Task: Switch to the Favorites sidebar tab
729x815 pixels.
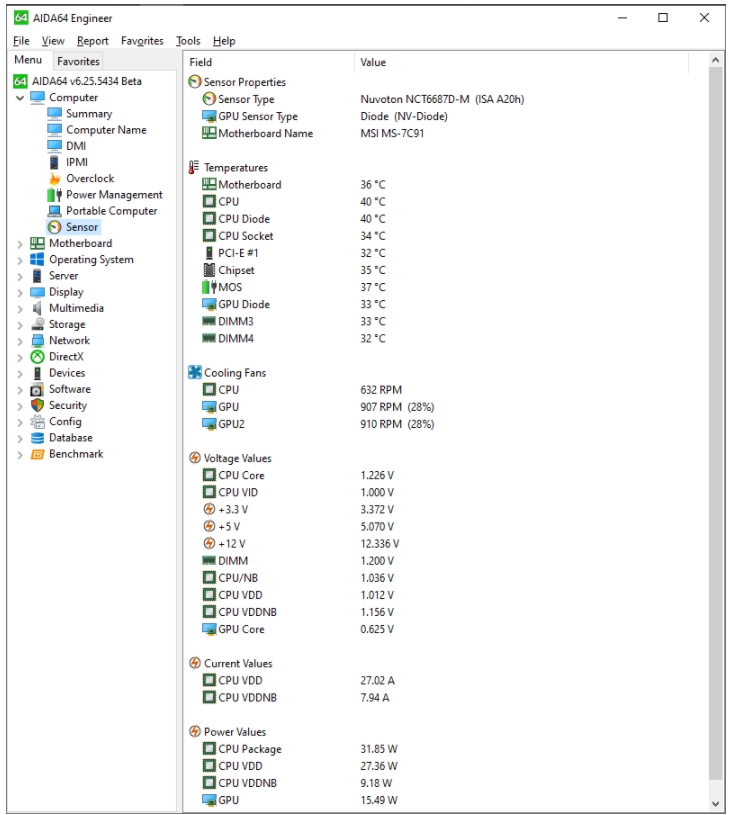Action: tap(78, 61)
